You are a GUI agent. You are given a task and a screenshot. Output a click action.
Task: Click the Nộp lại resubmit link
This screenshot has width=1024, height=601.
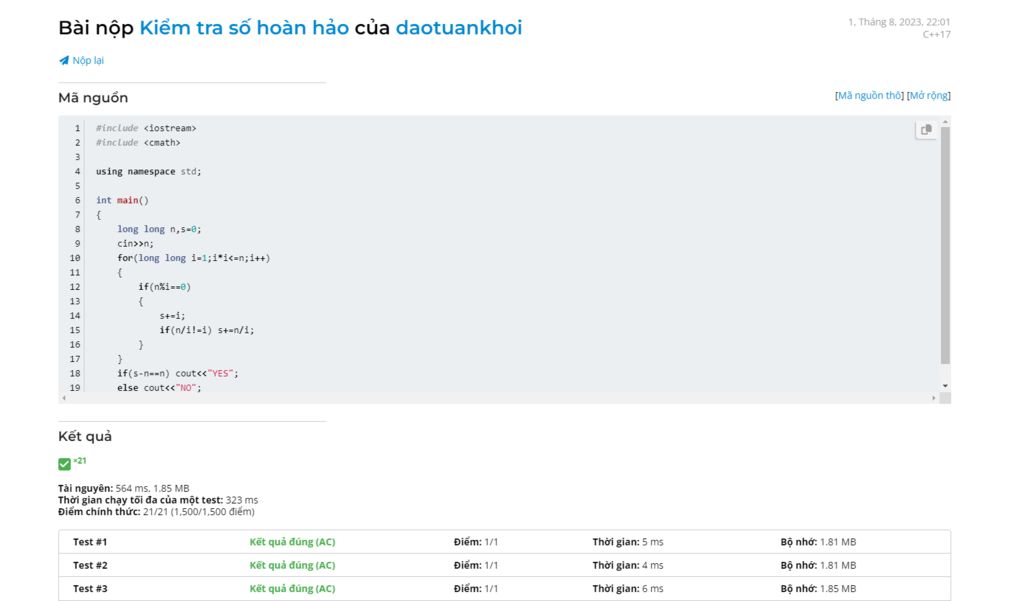88,60
